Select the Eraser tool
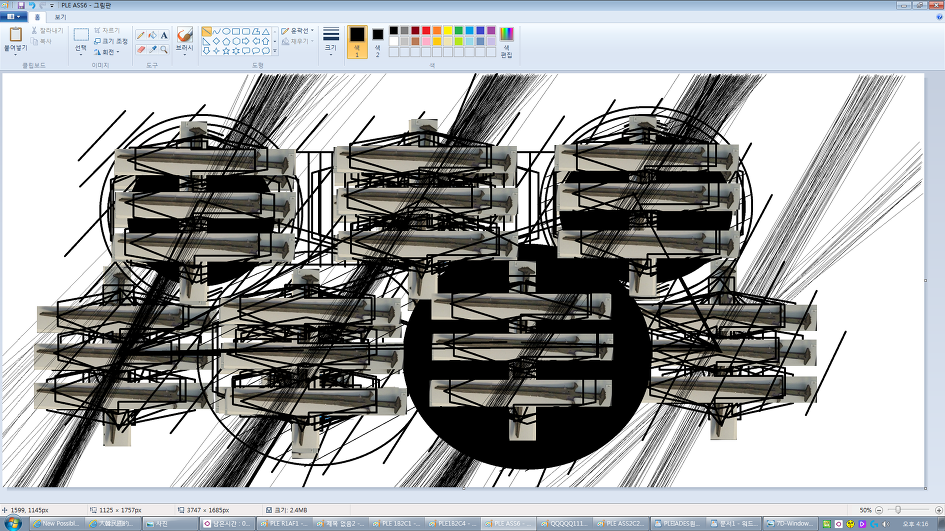 [x=141, y=49]
